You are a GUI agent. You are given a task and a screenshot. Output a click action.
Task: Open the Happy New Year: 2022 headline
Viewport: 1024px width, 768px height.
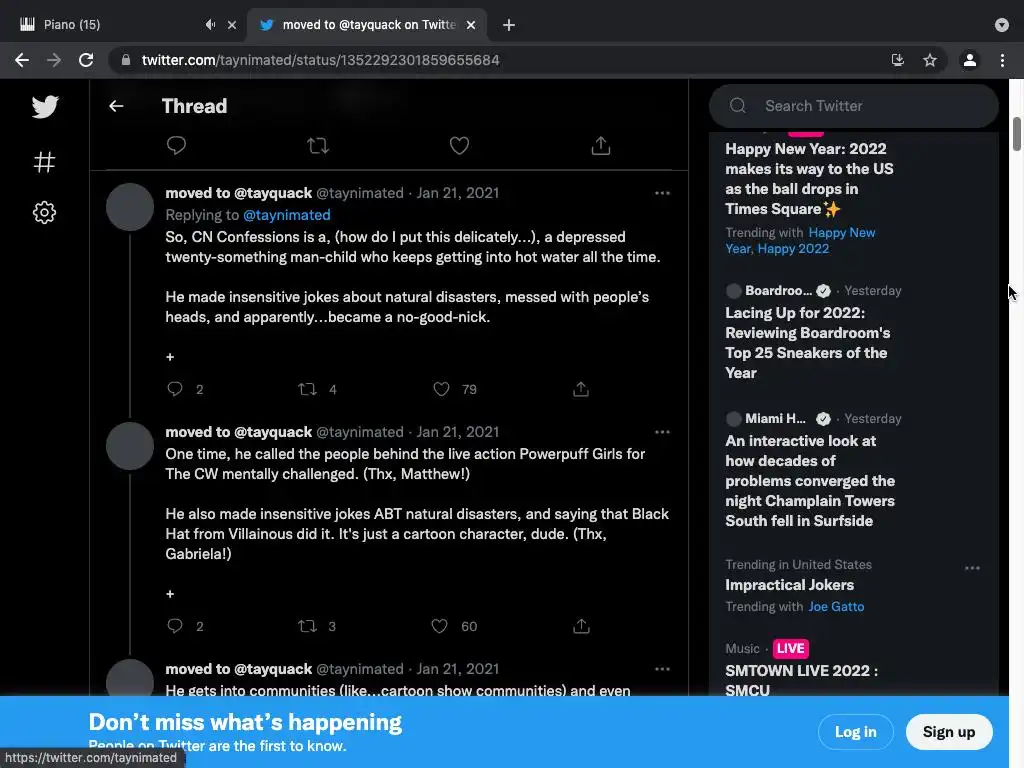point(809,179)
